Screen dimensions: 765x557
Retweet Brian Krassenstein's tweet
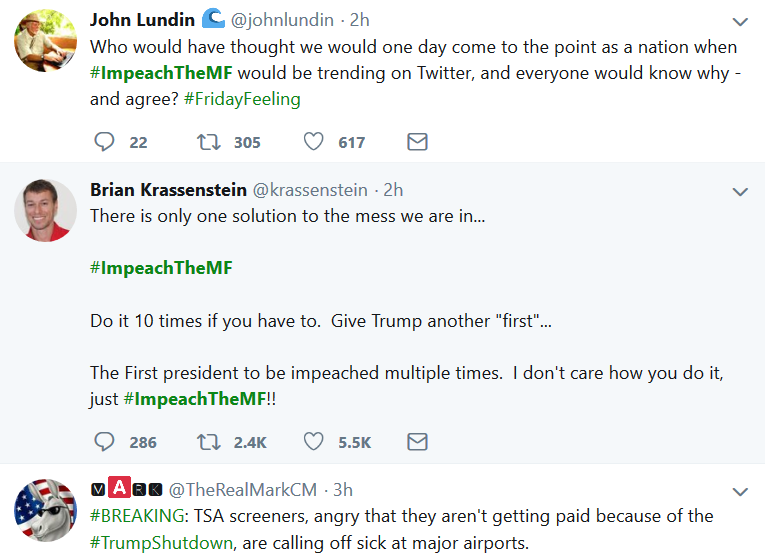point(210,441)
